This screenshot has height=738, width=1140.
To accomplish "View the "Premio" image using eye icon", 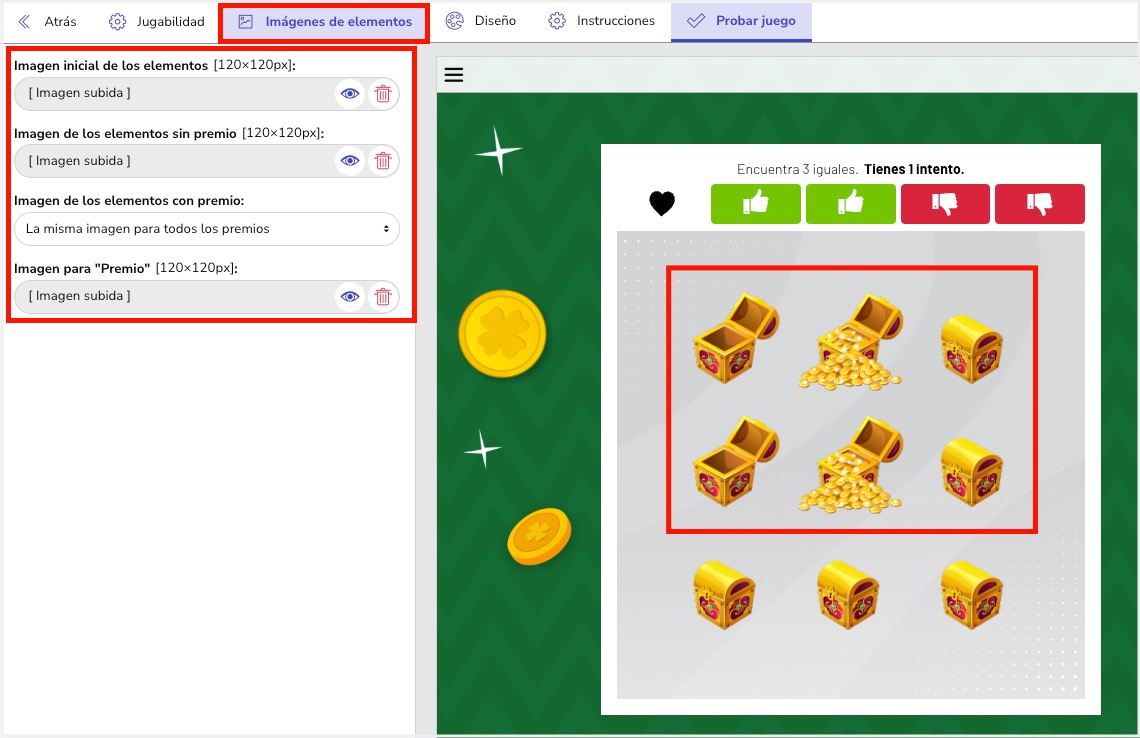I will pos(349,296).
